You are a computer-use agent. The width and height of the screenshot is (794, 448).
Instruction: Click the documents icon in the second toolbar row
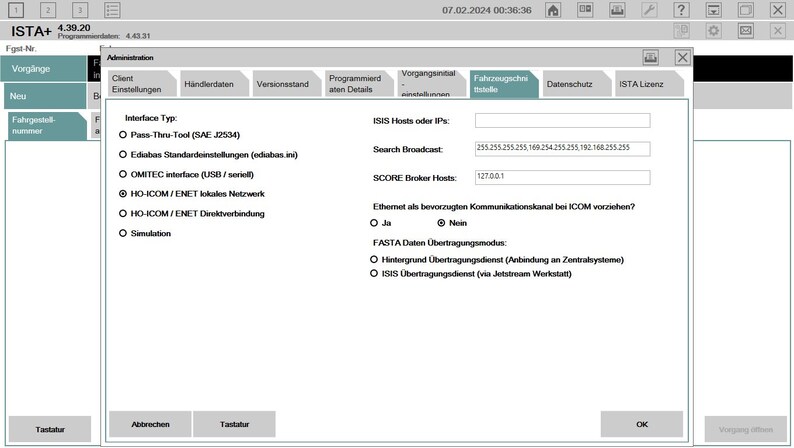682,31
